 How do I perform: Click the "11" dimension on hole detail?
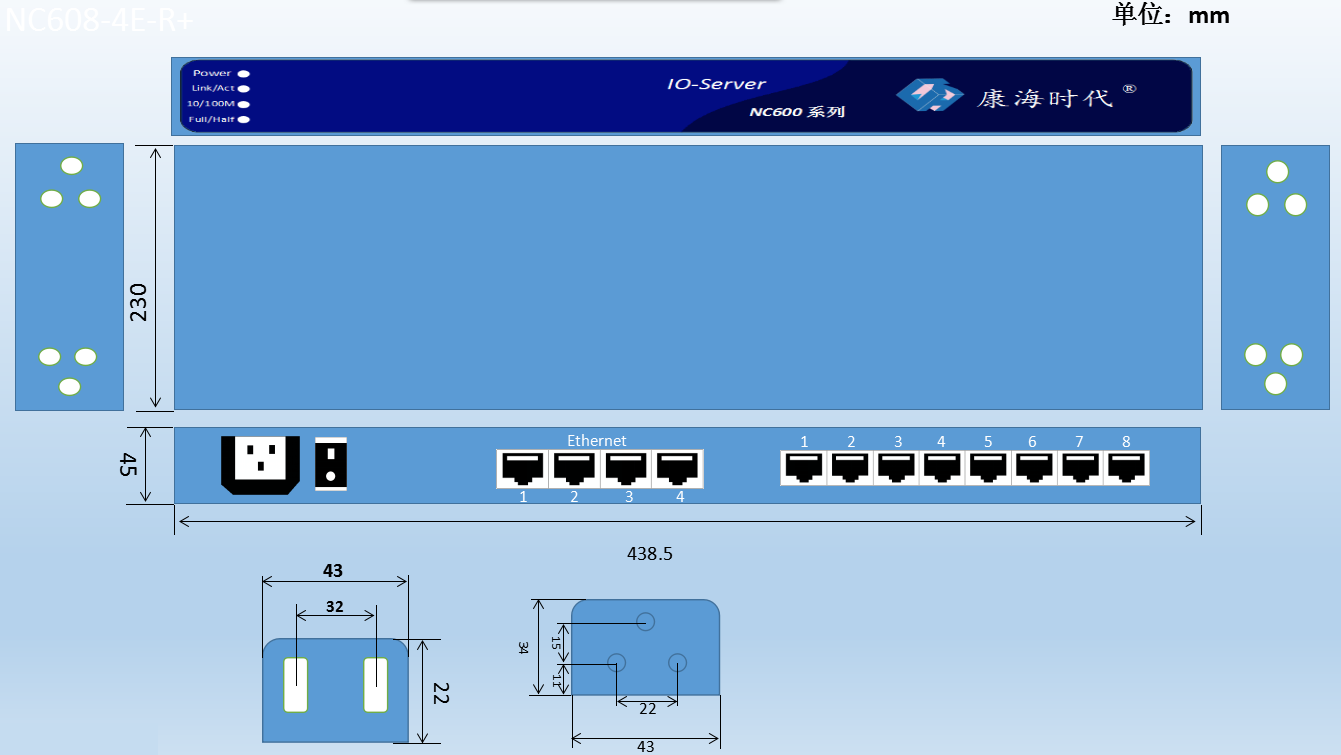coord(556,680)
